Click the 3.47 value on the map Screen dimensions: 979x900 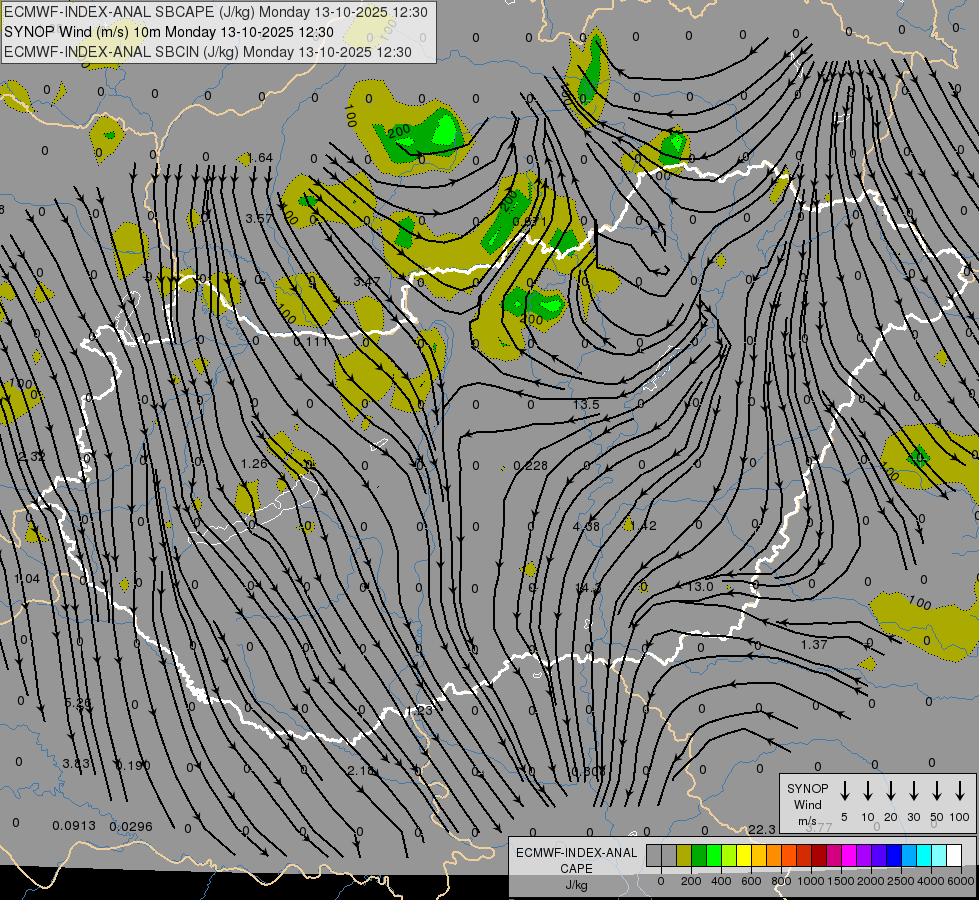pyautogui.click(x=367, y=282)
